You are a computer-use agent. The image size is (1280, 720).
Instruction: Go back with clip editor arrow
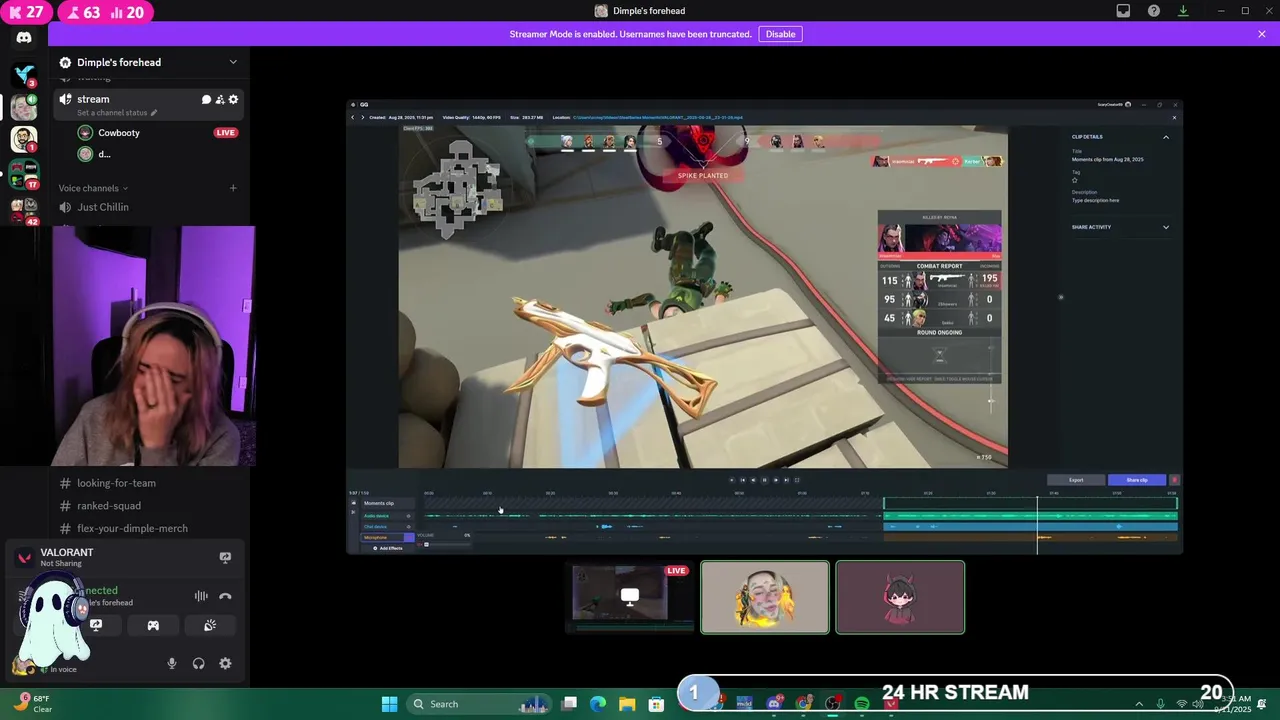[x=352, y=118]
